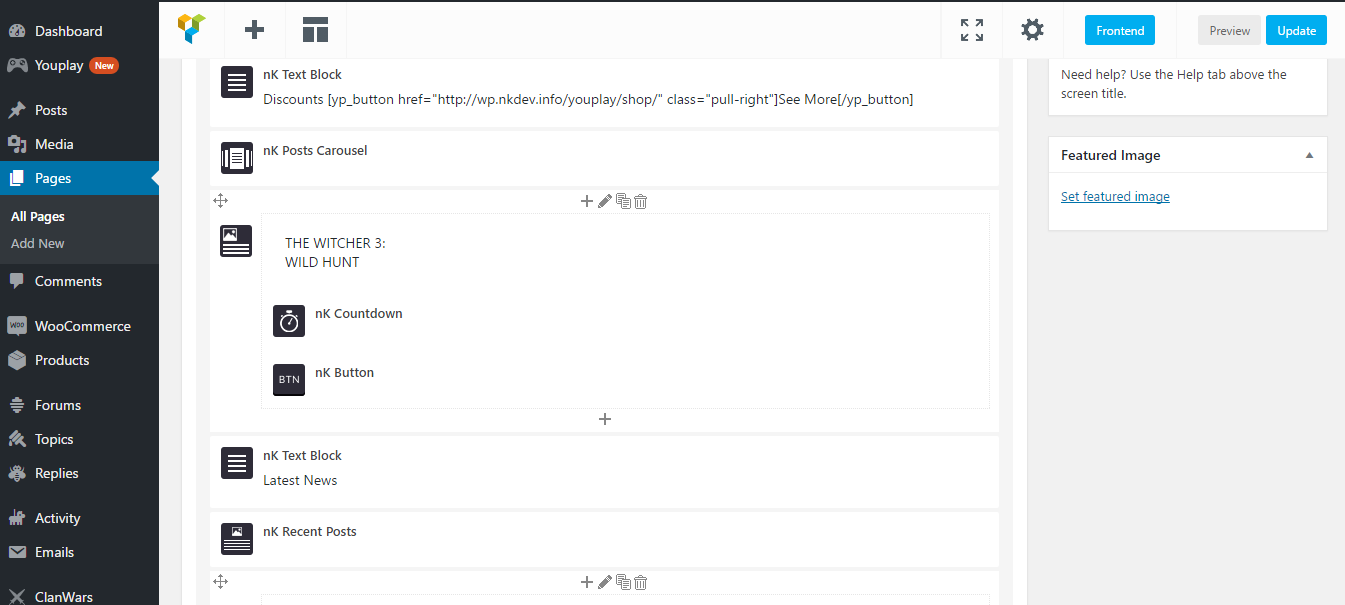
Task: Add column to the Witcher row via top plus
Action: 587,201
